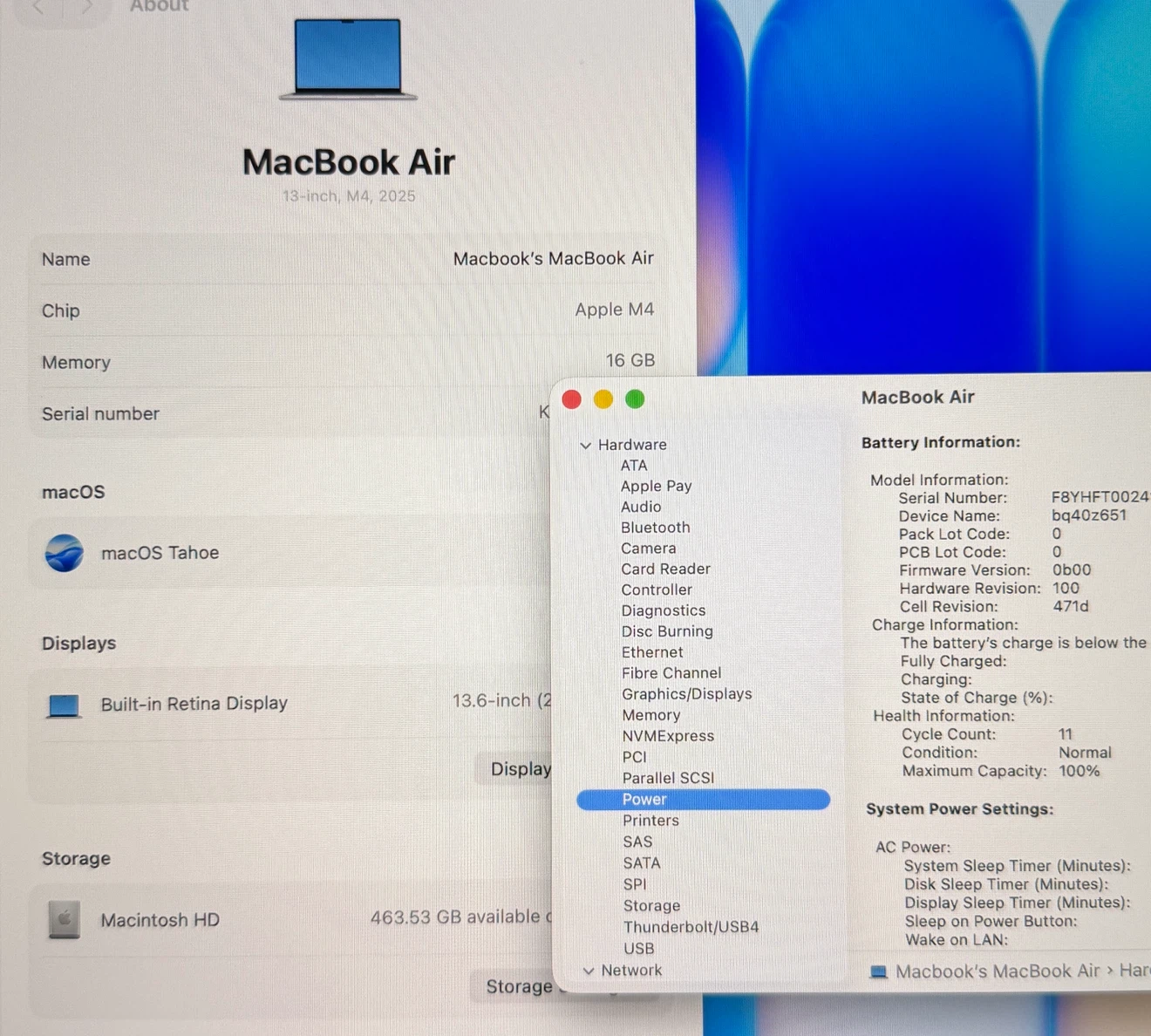Image resolution: width=1151 pixels, height=1036 pixels.
Task: Select the highlighted Power entry
Action: click(703, 800)
